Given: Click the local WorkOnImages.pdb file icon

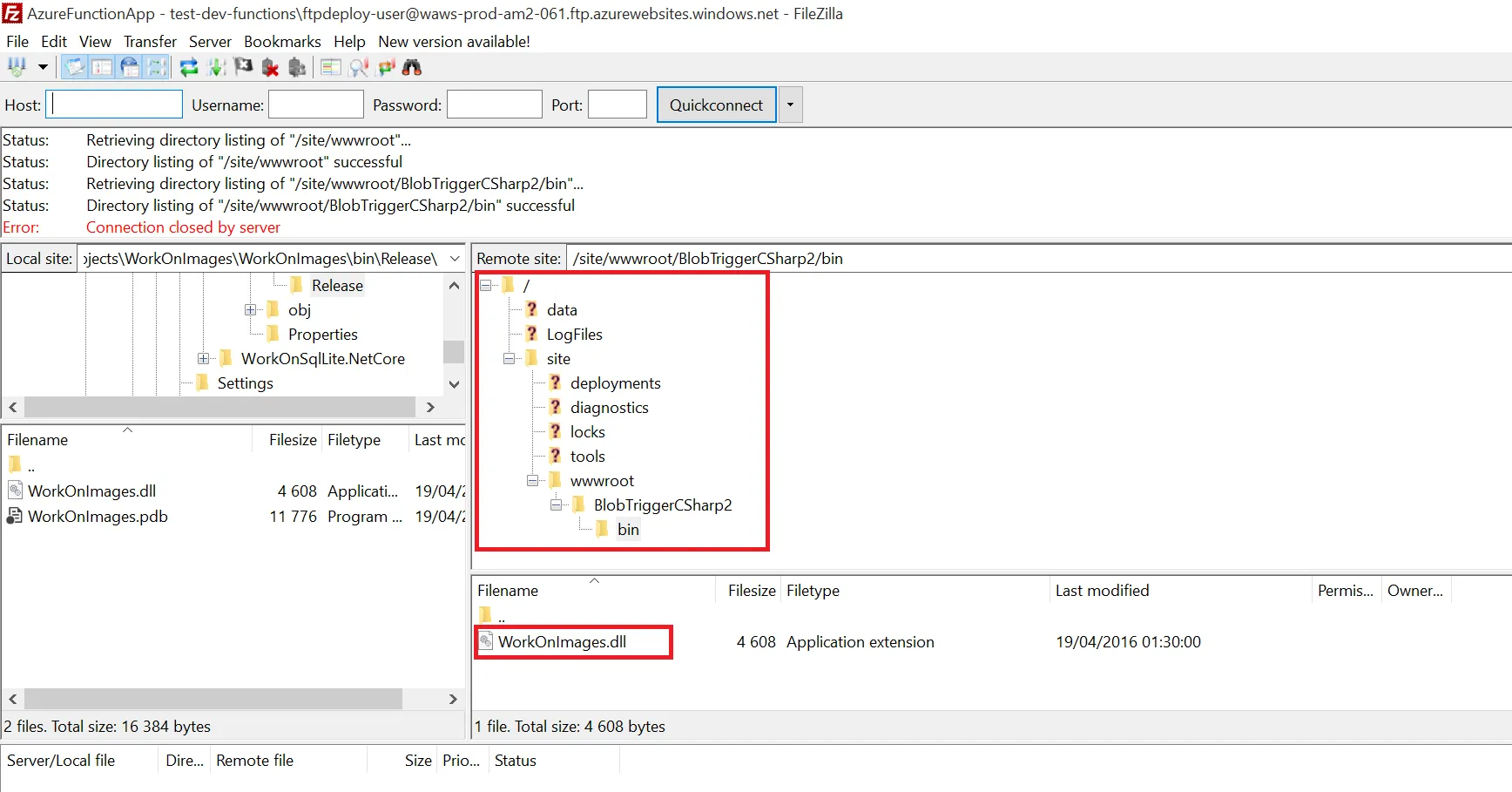Looking at the screenshot, I should click(x=15, y=516).
